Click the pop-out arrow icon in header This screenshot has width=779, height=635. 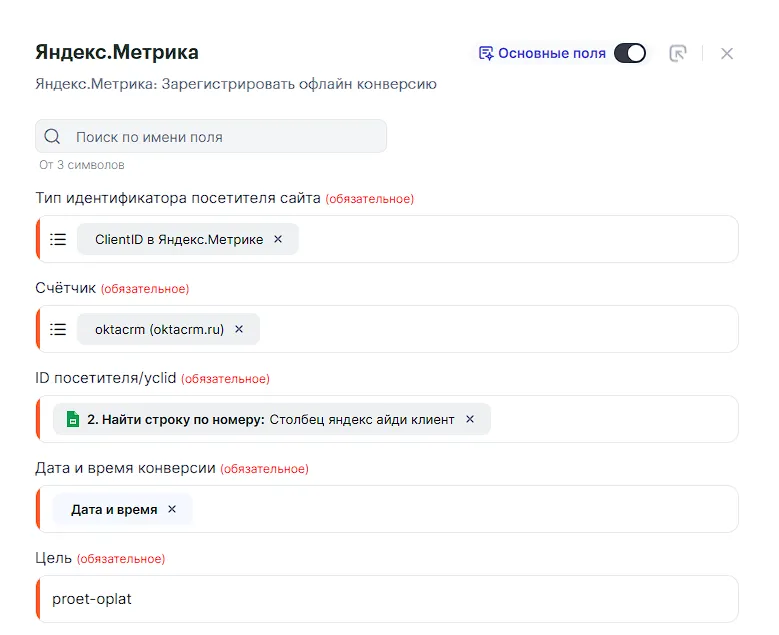click(x=678, y=53)
